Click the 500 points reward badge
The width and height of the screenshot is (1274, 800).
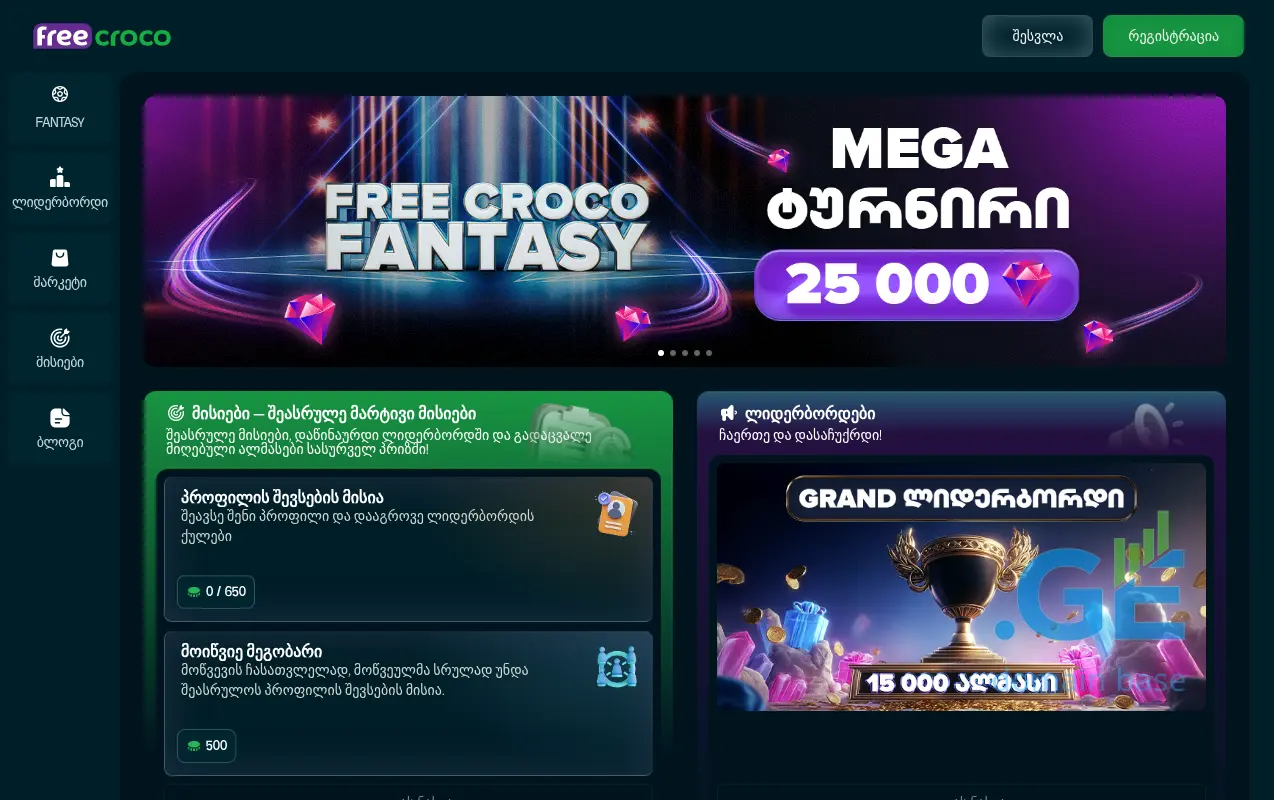coord(207,746)
